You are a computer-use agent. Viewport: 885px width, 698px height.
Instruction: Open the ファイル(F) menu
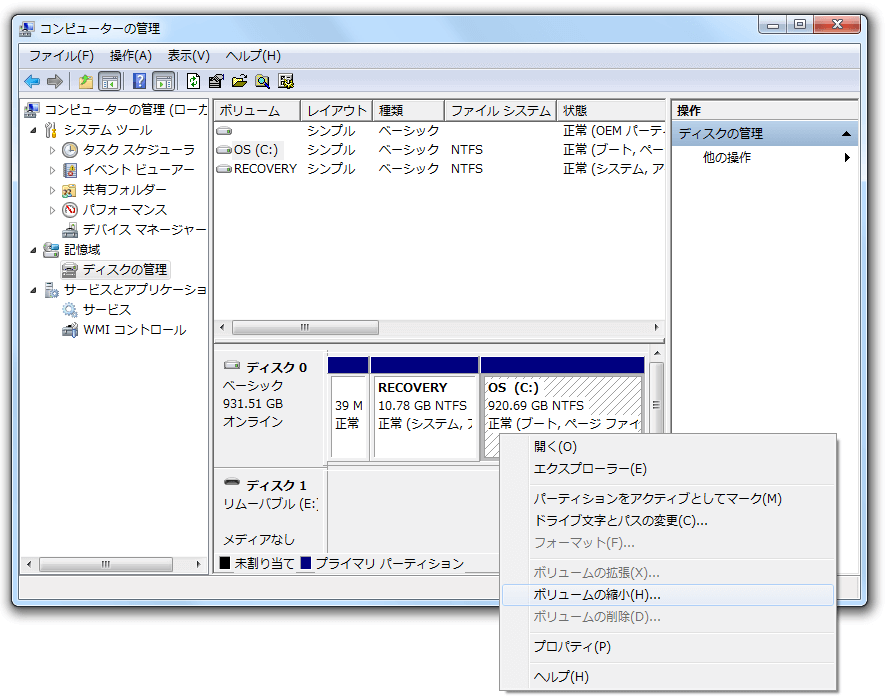click(62, 56)
